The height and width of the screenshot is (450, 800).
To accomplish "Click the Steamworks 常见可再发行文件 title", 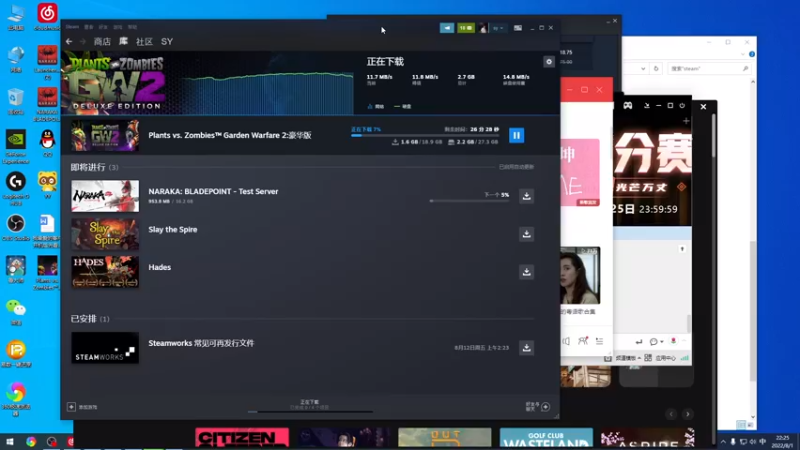I will [x=201, y=343].
